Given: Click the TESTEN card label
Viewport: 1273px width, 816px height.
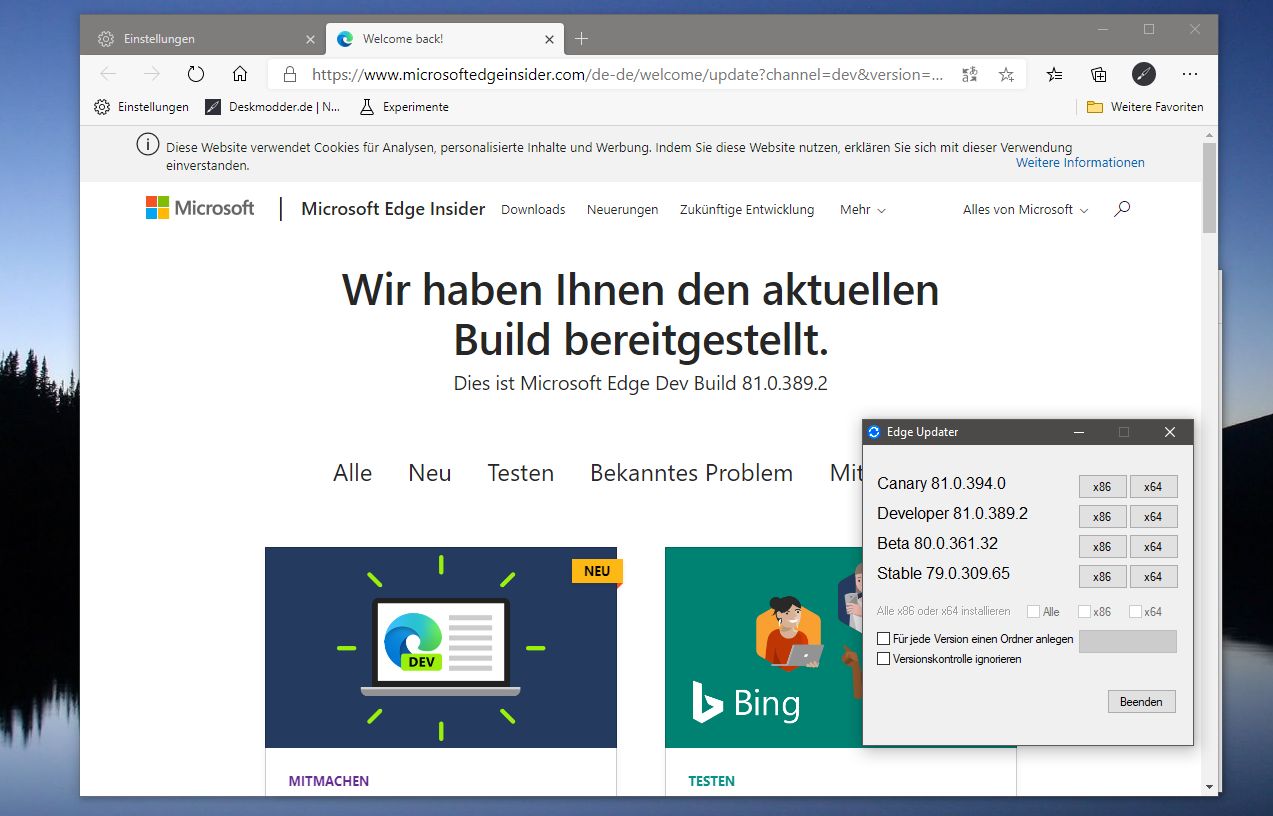Looking at the screenshot, I should (x=712, y=781).
